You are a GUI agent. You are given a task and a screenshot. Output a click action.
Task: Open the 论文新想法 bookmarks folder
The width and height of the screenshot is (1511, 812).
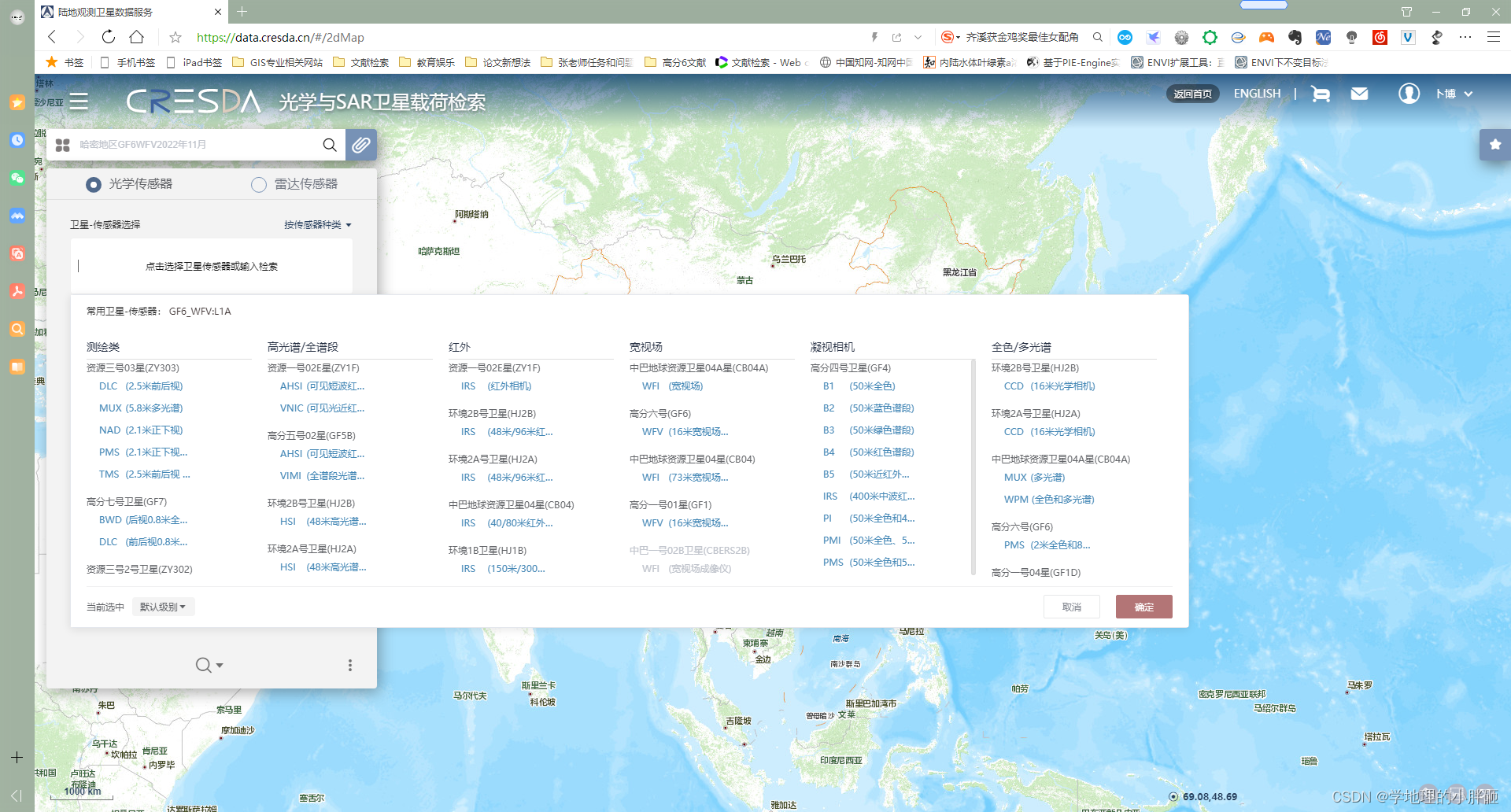click(498, 62)
